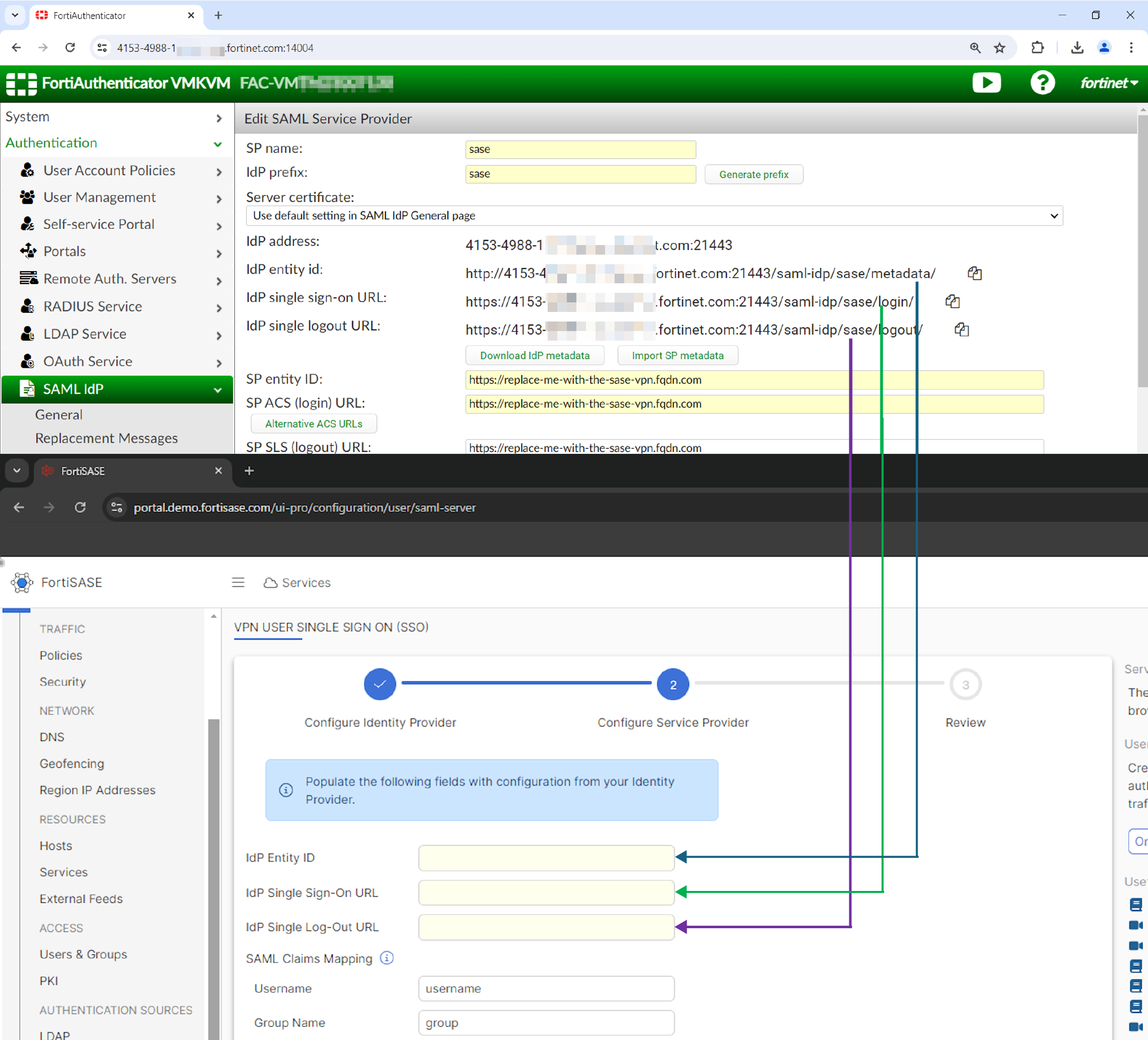Click the video tutorials play icon
The height and width of the screenshot is (1040, 1148).
(x=987, y=83)
